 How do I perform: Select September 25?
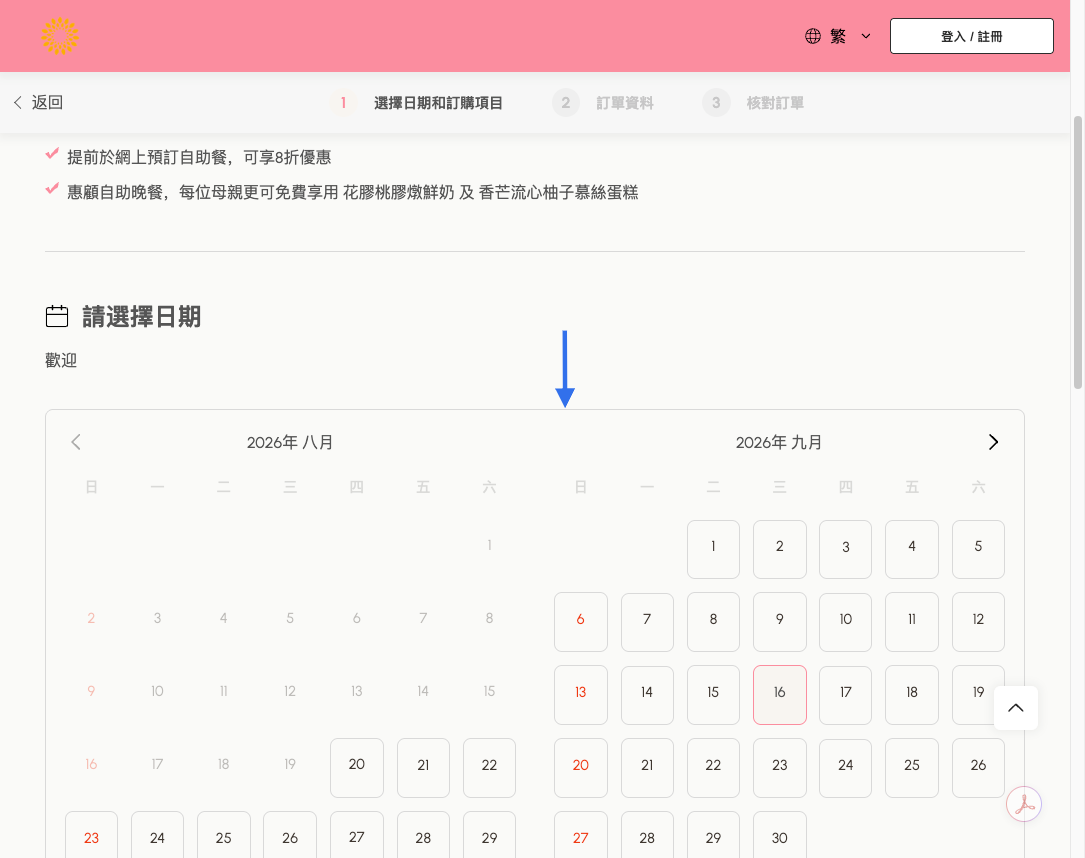912,768
